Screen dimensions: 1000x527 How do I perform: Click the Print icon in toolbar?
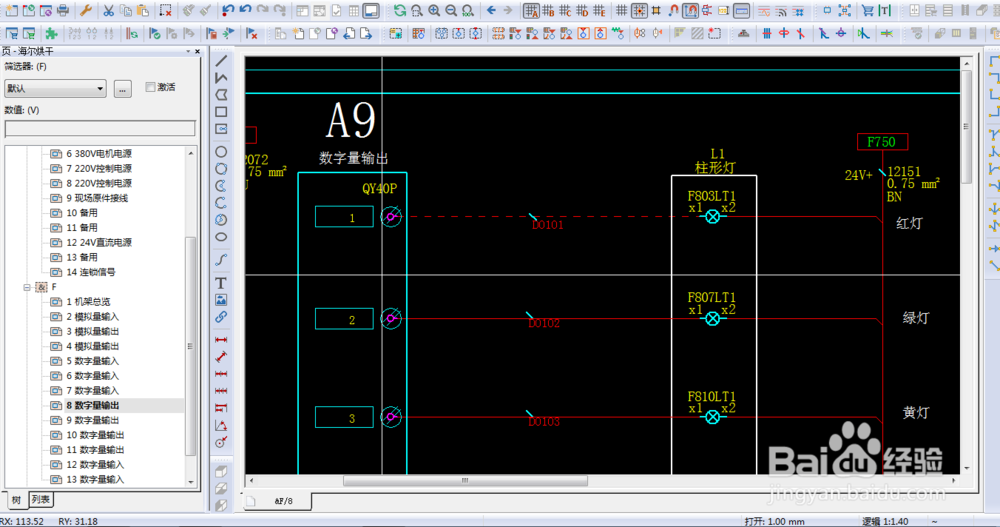click(x=63, y=10)
